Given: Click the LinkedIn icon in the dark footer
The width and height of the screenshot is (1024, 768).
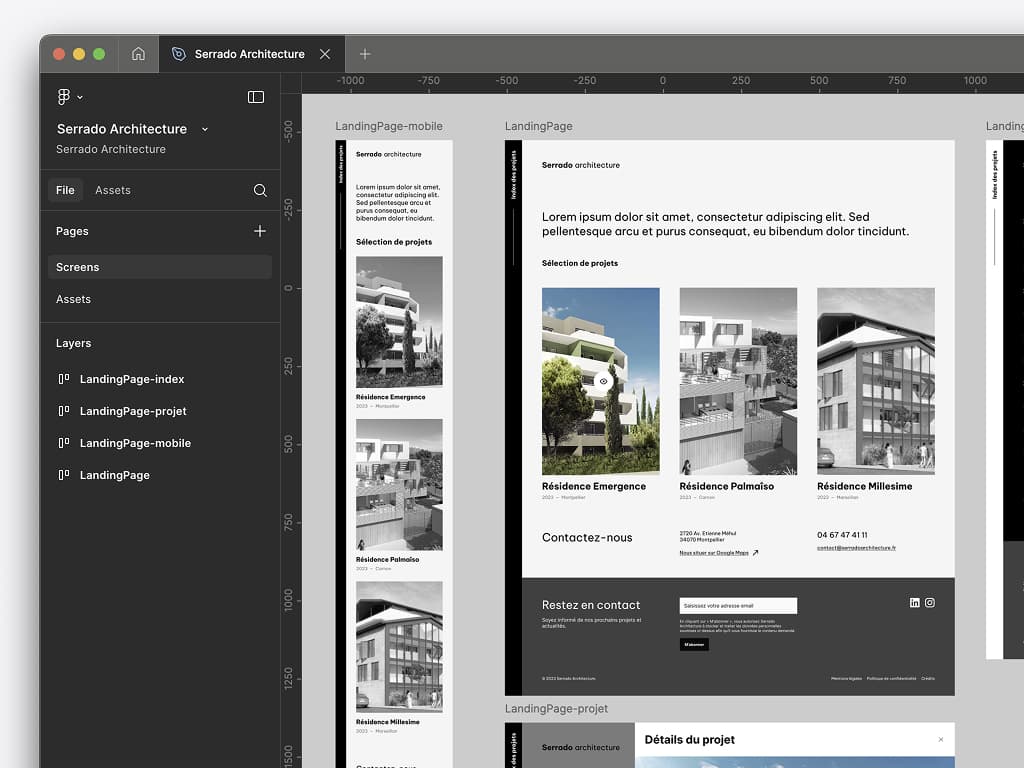Looking at the screenshot, I should [914, 603].
